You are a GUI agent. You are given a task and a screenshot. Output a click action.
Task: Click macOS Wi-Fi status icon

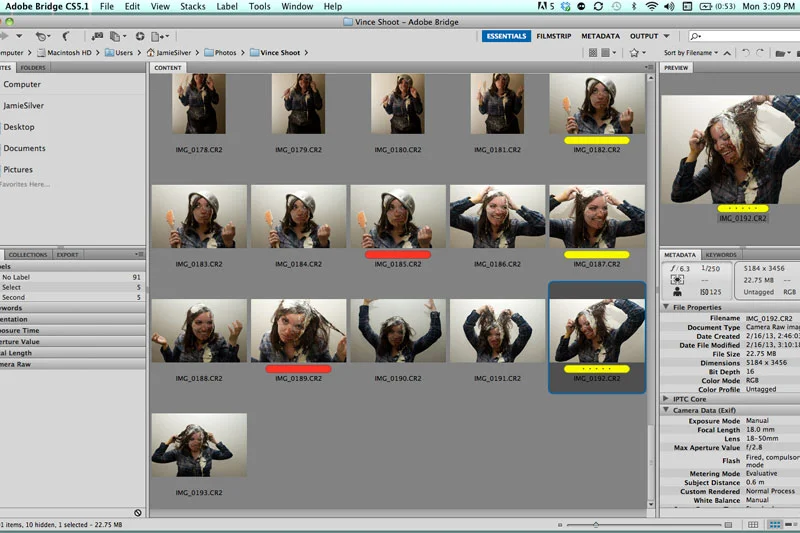(x=652, y=7)
